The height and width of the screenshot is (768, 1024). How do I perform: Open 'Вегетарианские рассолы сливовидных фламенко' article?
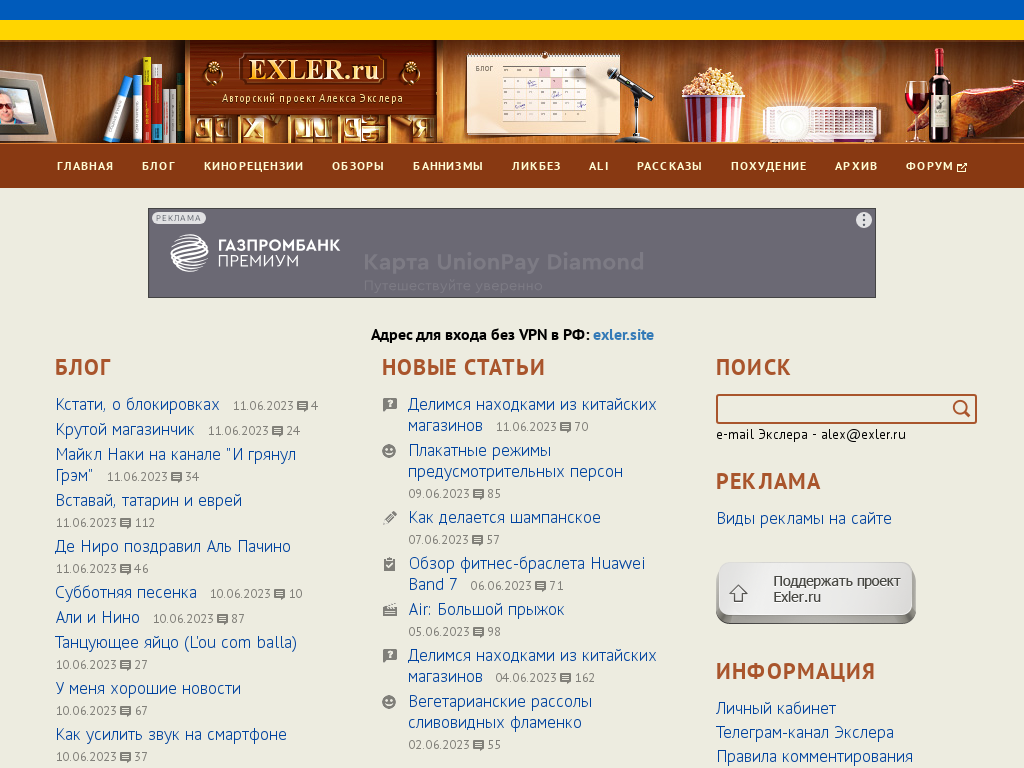click(x=500, y=712)
